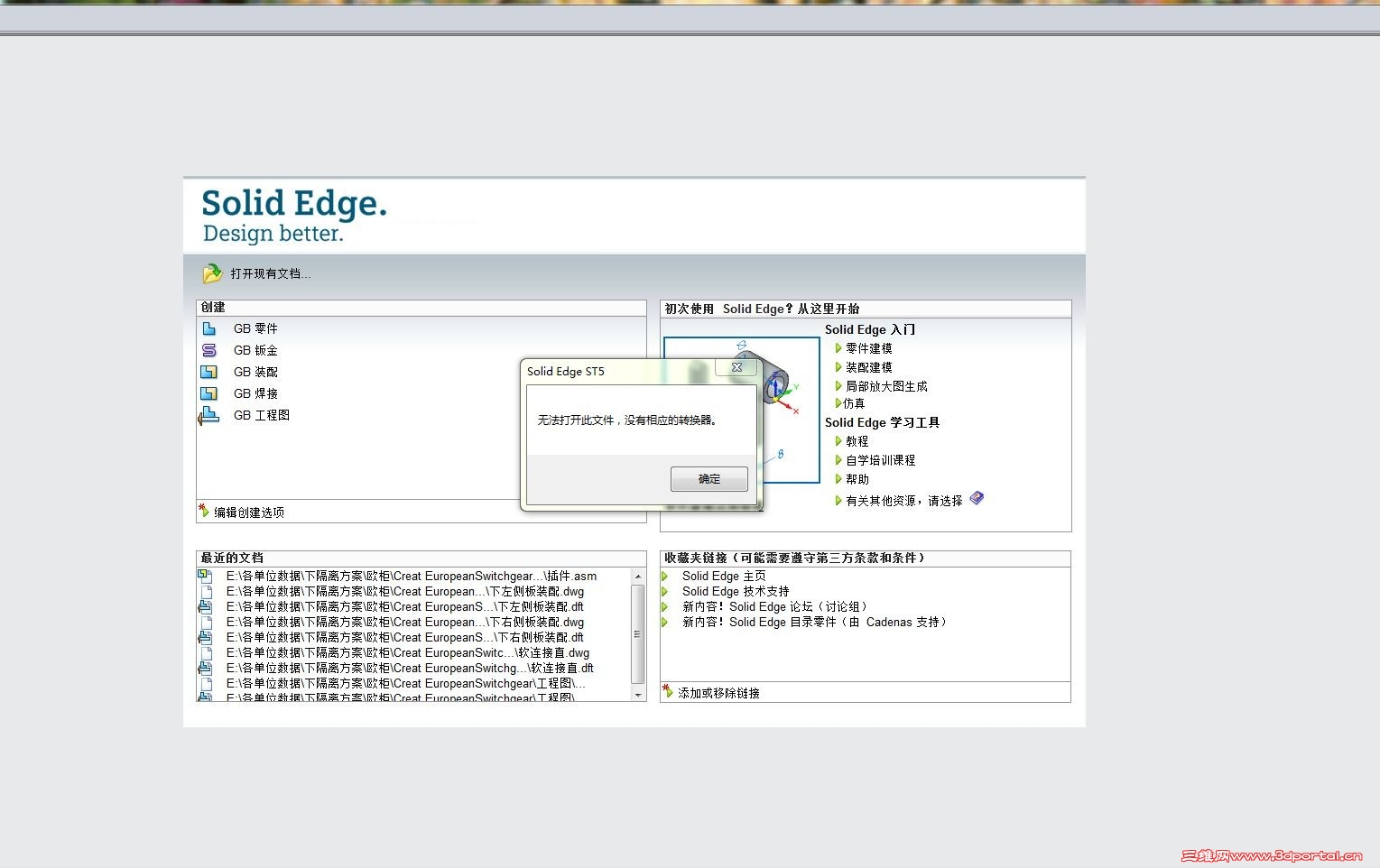
Task: Click the file icon for 下左侧板装配.dwg
Action: click(x=206, y=591)
